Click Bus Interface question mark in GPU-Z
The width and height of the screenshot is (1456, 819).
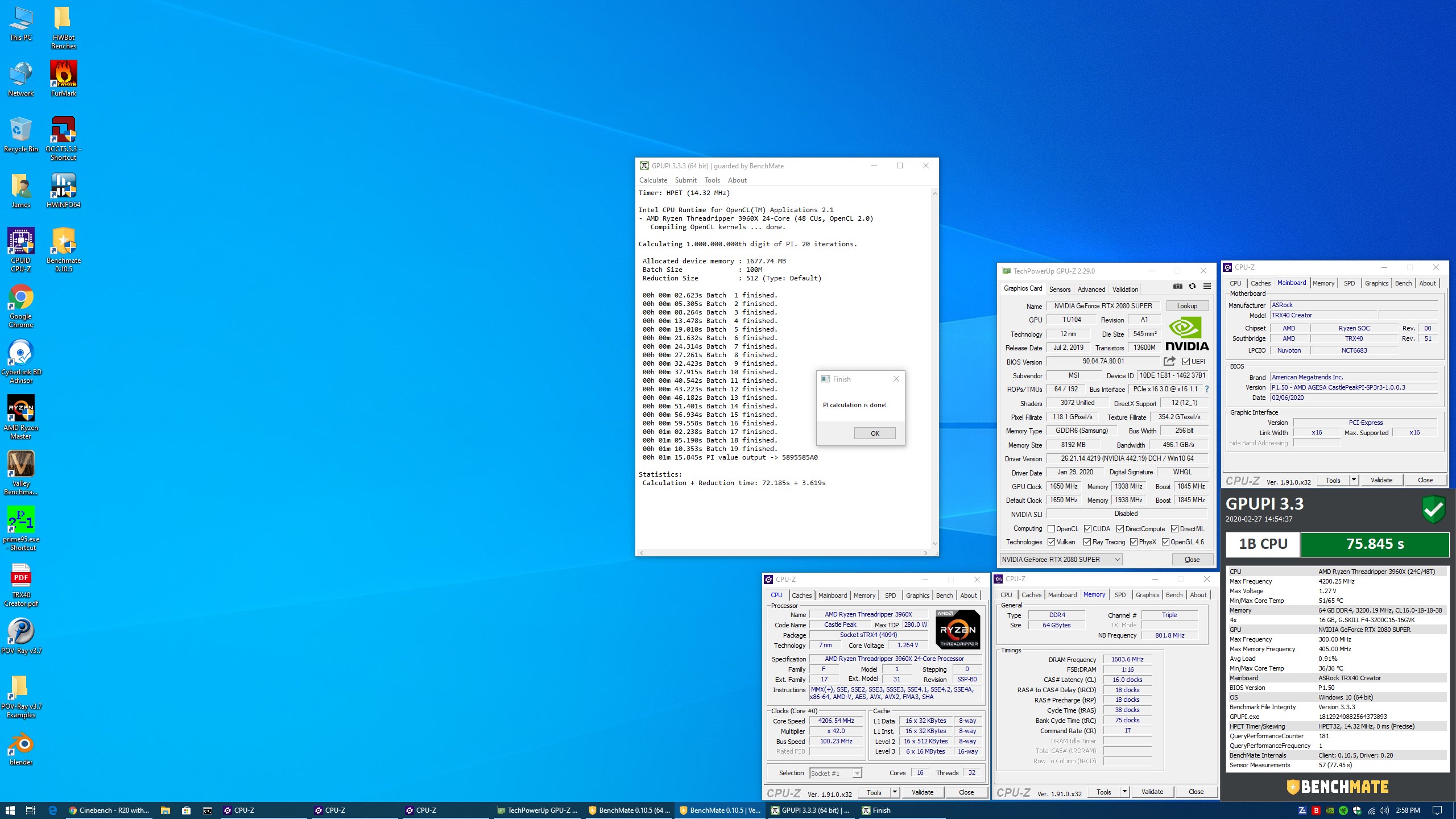1206,389
